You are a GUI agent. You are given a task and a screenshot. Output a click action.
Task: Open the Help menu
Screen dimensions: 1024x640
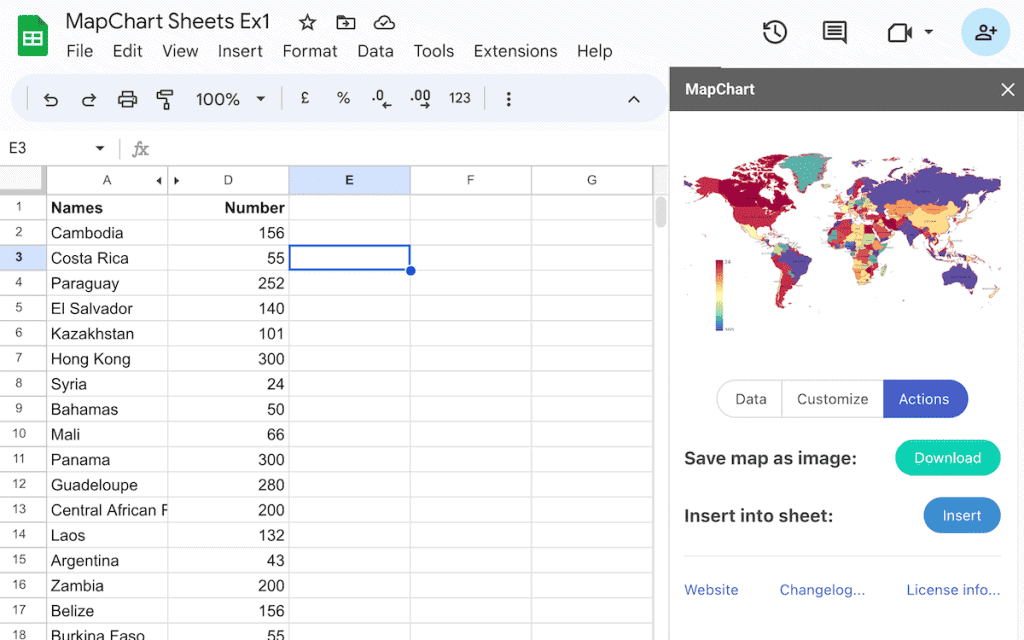(595, 51)
